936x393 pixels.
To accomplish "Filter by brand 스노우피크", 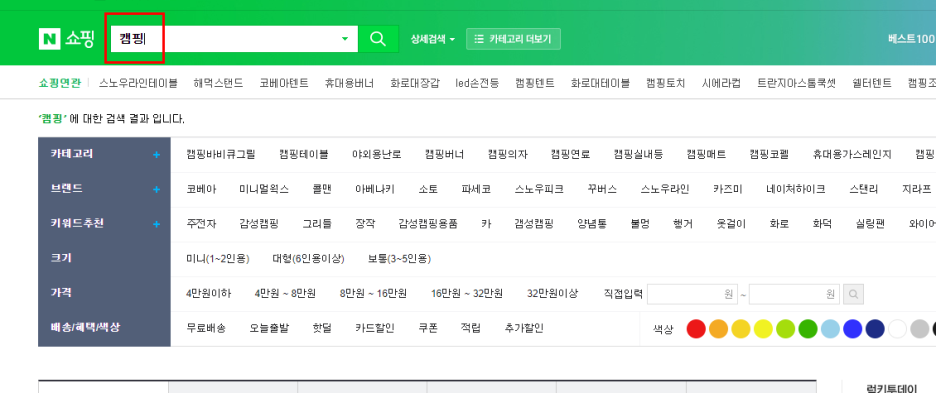I will pos(539,189).
